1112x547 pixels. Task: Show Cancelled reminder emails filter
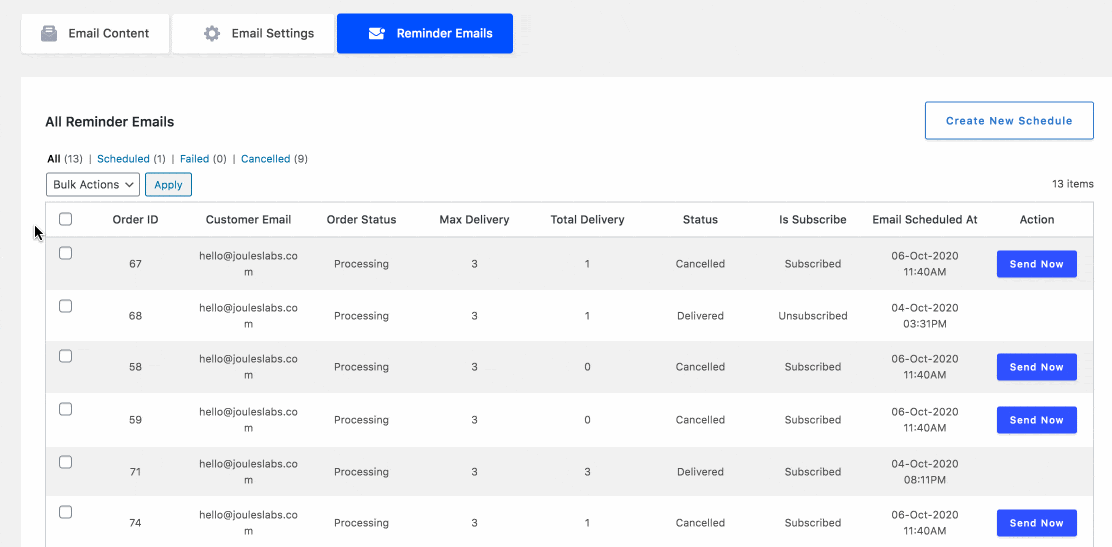[x=265, y=159]
